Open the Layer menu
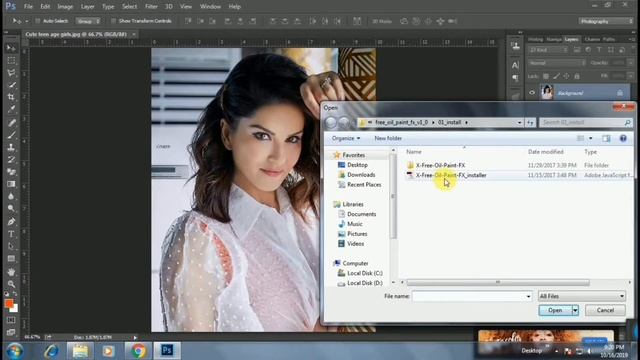This screenshot has width=640, height=360. [87, 7]
